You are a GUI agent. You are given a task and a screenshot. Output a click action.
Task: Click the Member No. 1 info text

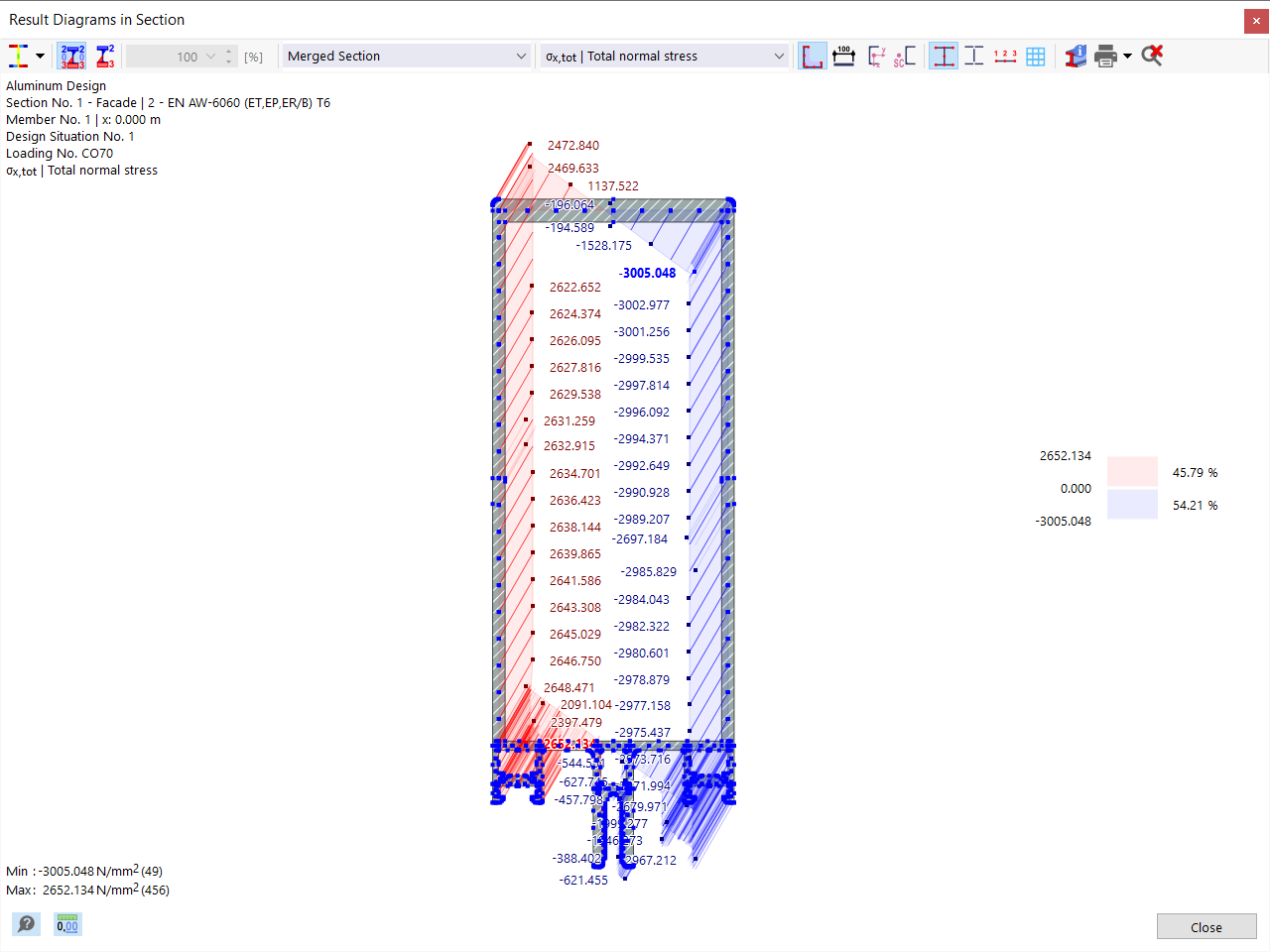(x=83, y=120)
